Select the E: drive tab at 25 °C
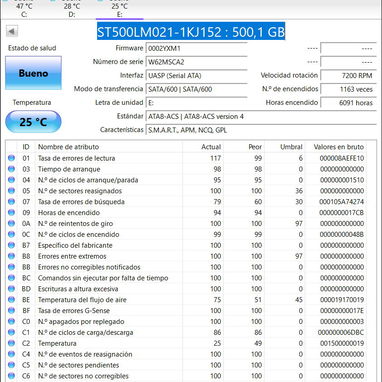The image size is (382, 382). 119,9
